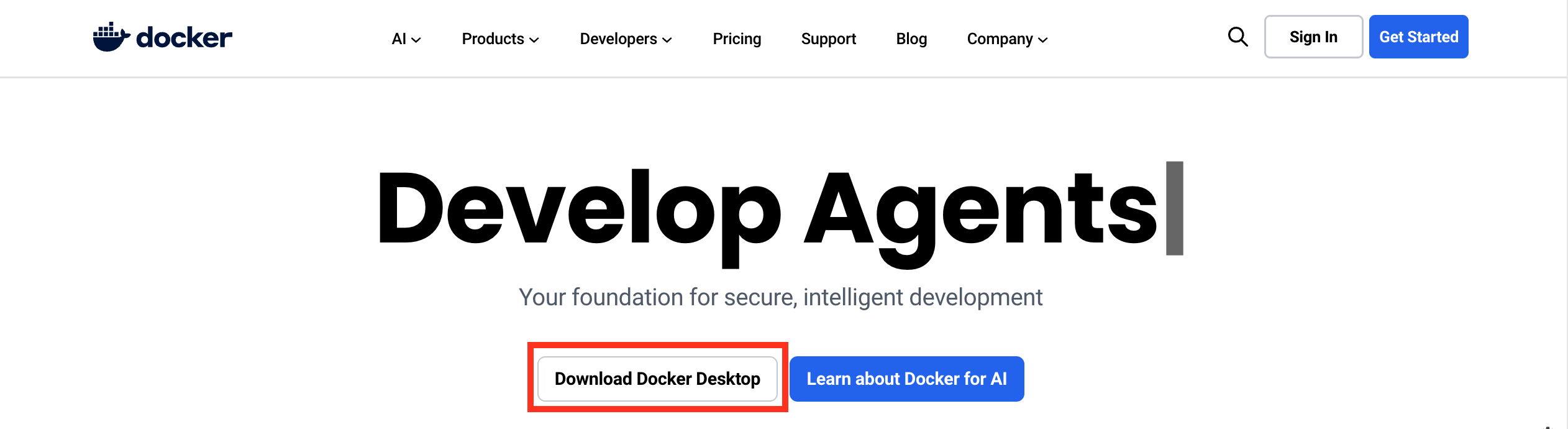Go to the Pricing page
1568x429 pixels.
pyautogui.click(x=737, y=39)
